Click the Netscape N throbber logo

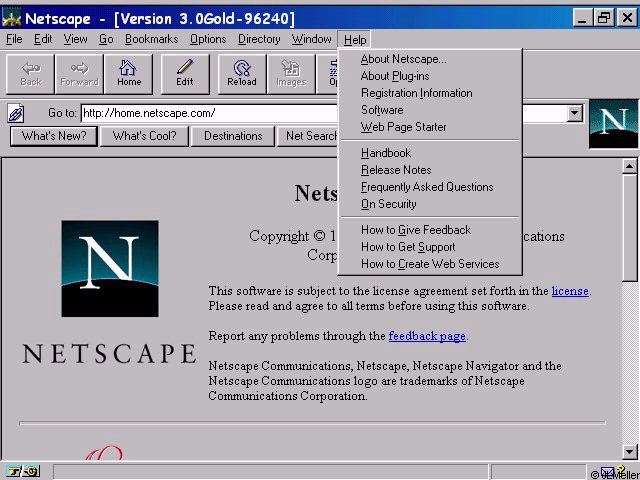coord(613,123)
